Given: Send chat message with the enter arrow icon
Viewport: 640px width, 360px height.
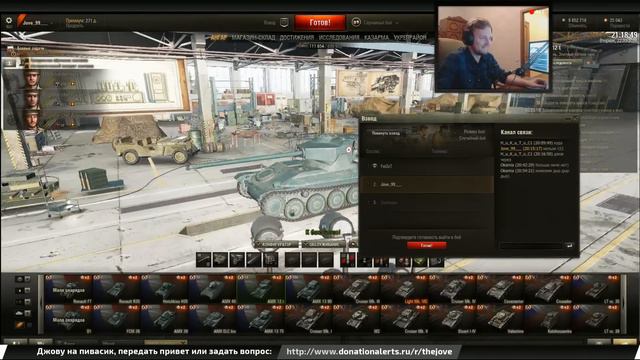Looking at the screenshot, I should 569,245.
